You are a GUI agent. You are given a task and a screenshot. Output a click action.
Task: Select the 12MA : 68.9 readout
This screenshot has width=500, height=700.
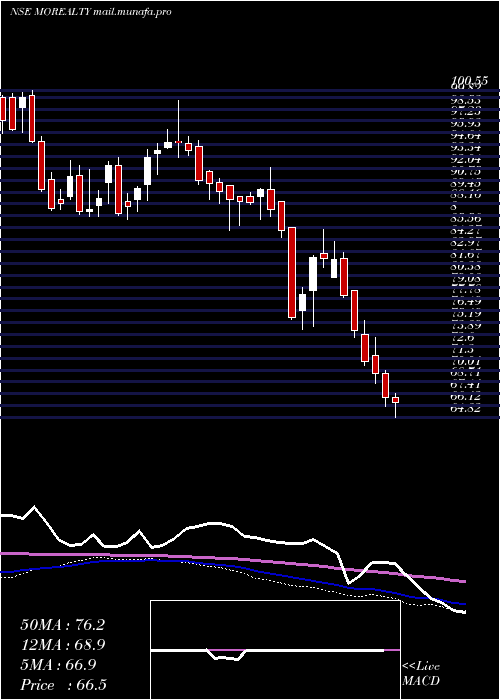62,645
